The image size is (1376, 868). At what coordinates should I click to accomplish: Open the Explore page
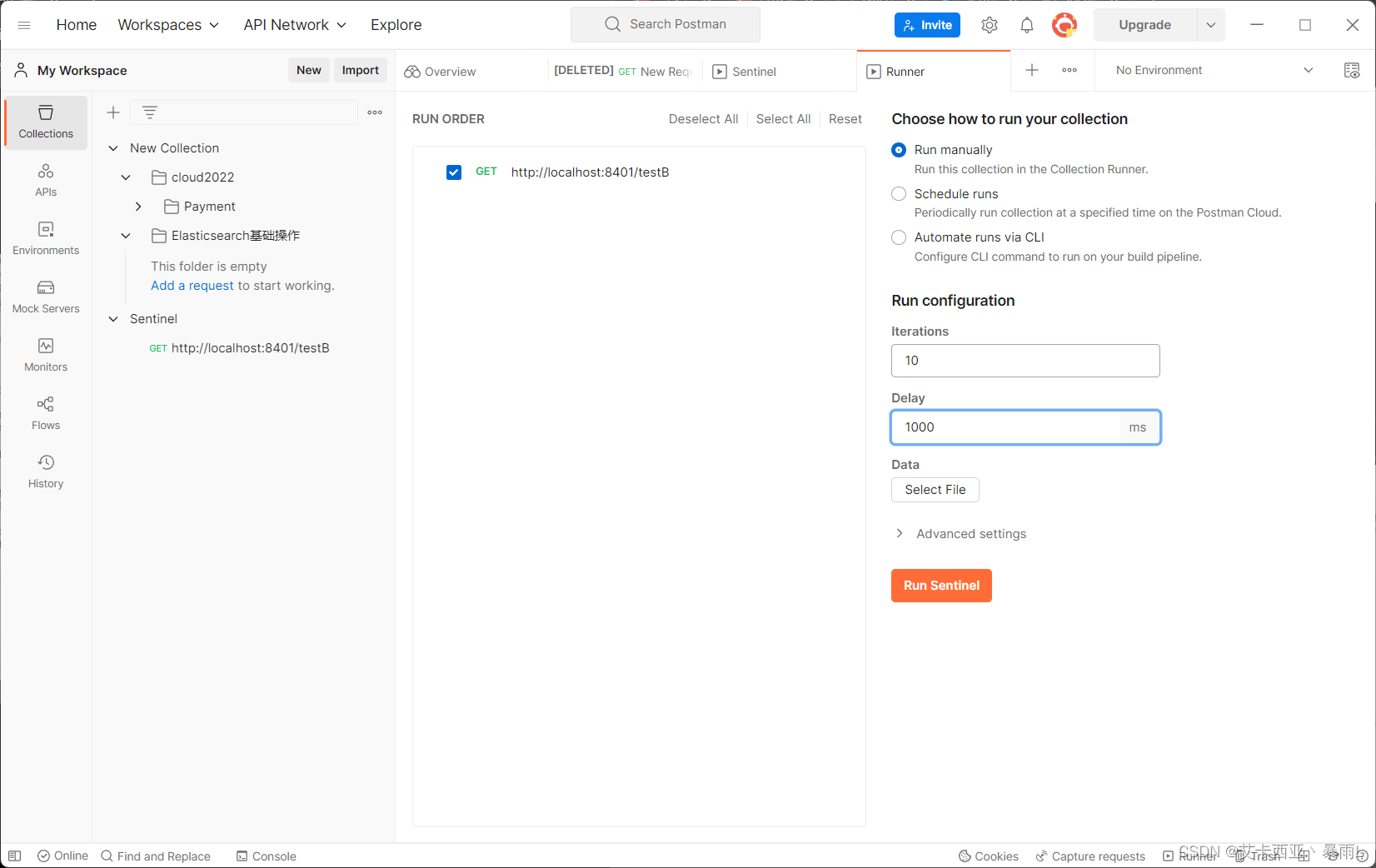(x=396, y=25)
